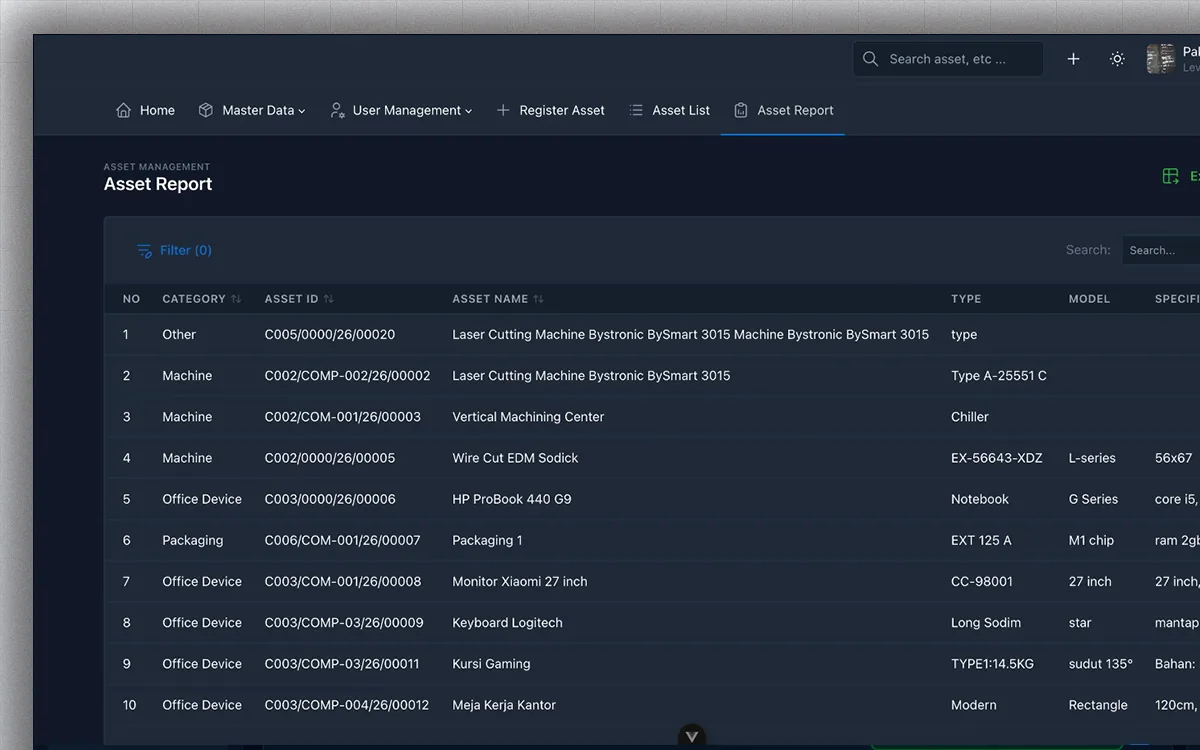Focus the table Search input box
The height and width of the screenshot is (750, 1200).
coord(1161,250)
